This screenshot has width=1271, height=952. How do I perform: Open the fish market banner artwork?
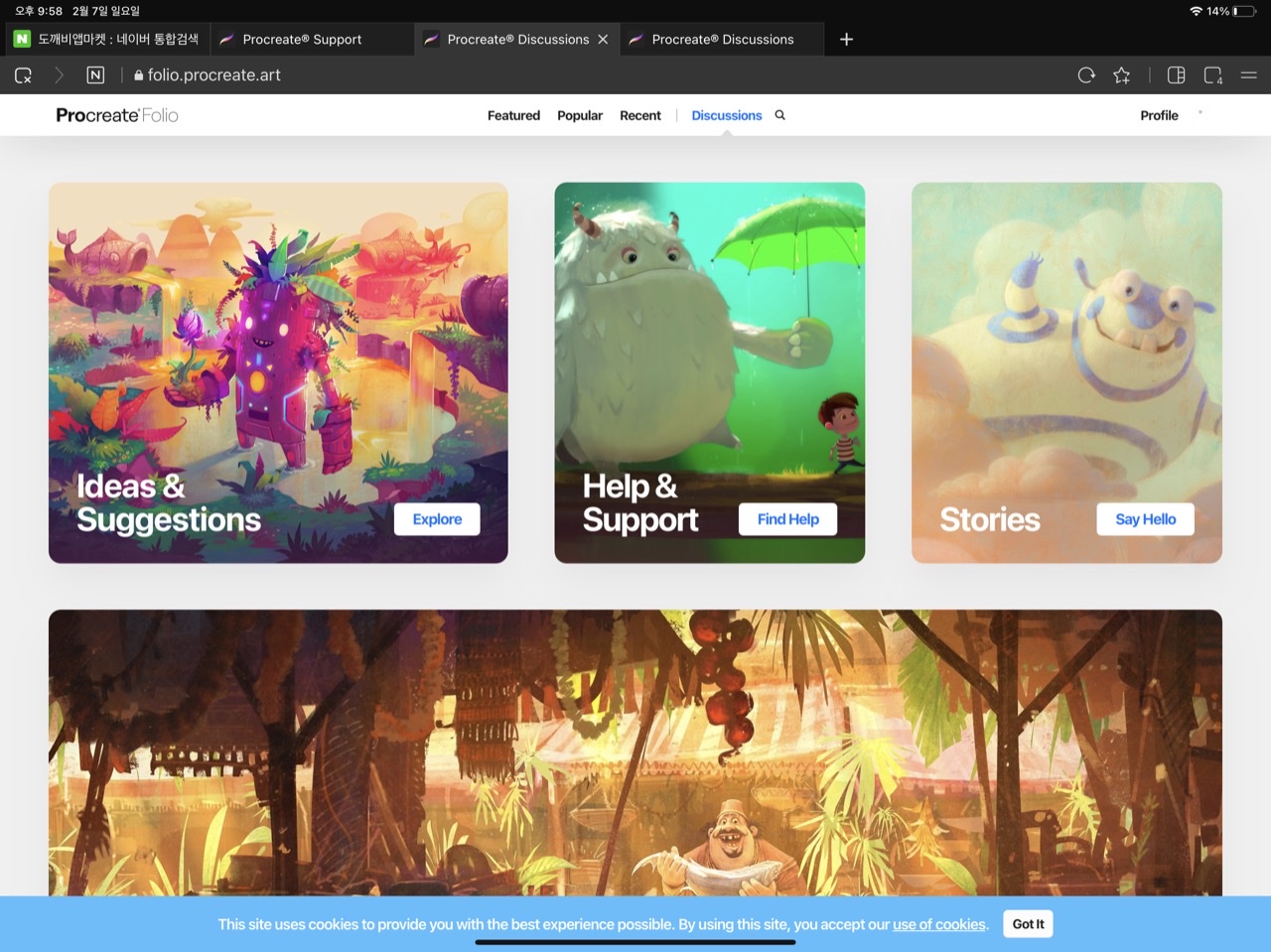coord(635,752)
